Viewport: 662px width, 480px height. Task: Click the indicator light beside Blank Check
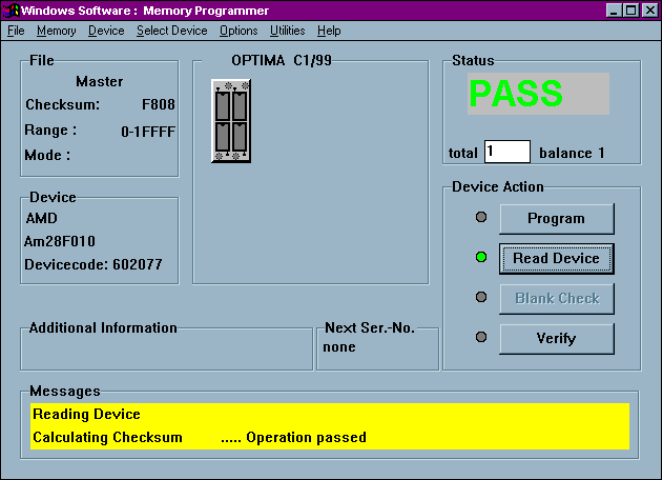pyautogui.click(x=481, y=297)
